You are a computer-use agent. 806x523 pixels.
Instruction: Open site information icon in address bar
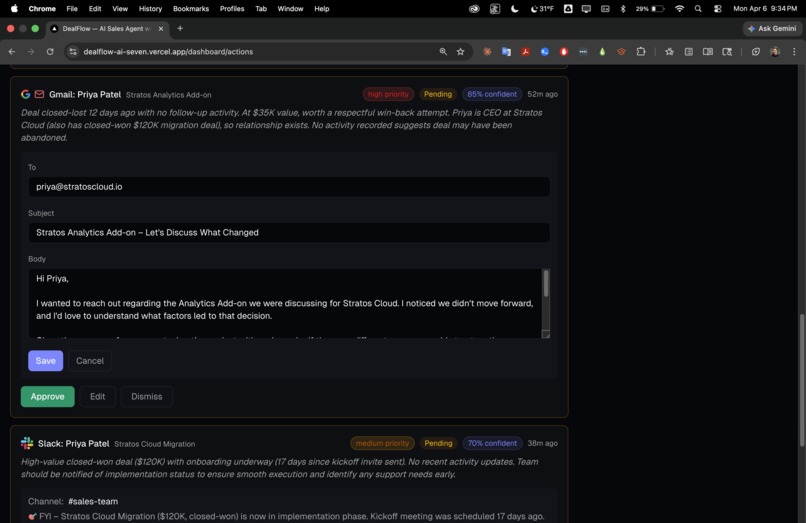pos(73,51)
